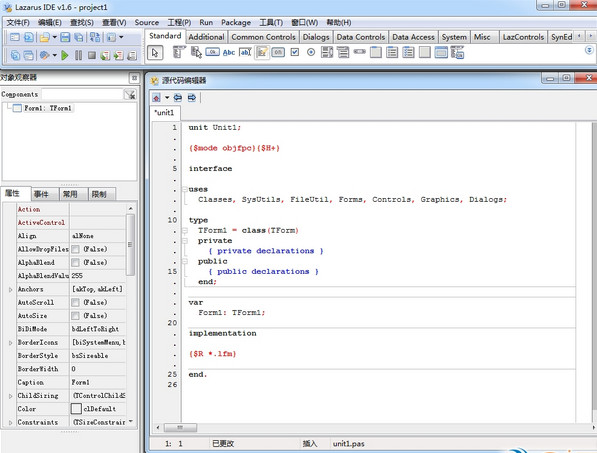Click the selection arrow pointer tool
This screenshot has height=453, width=597.
[x=155, y=53]
